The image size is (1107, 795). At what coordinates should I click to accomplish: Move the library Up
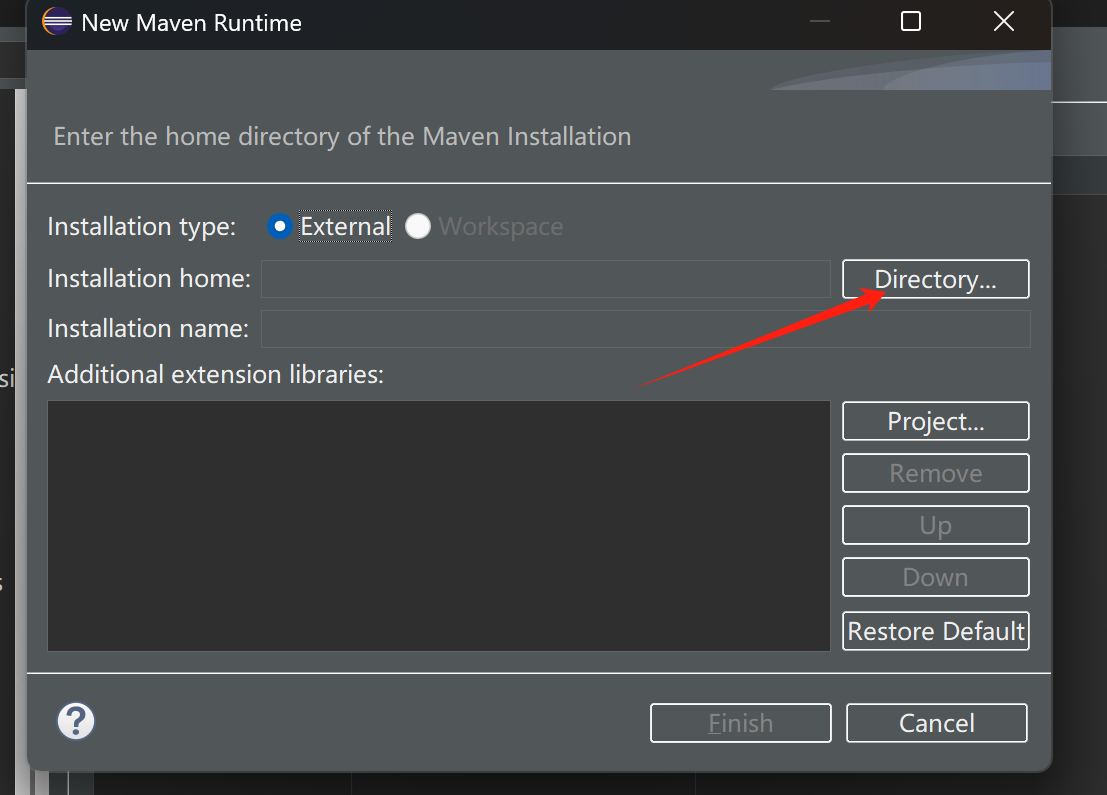pyautogui.click(x=935, y=525)
